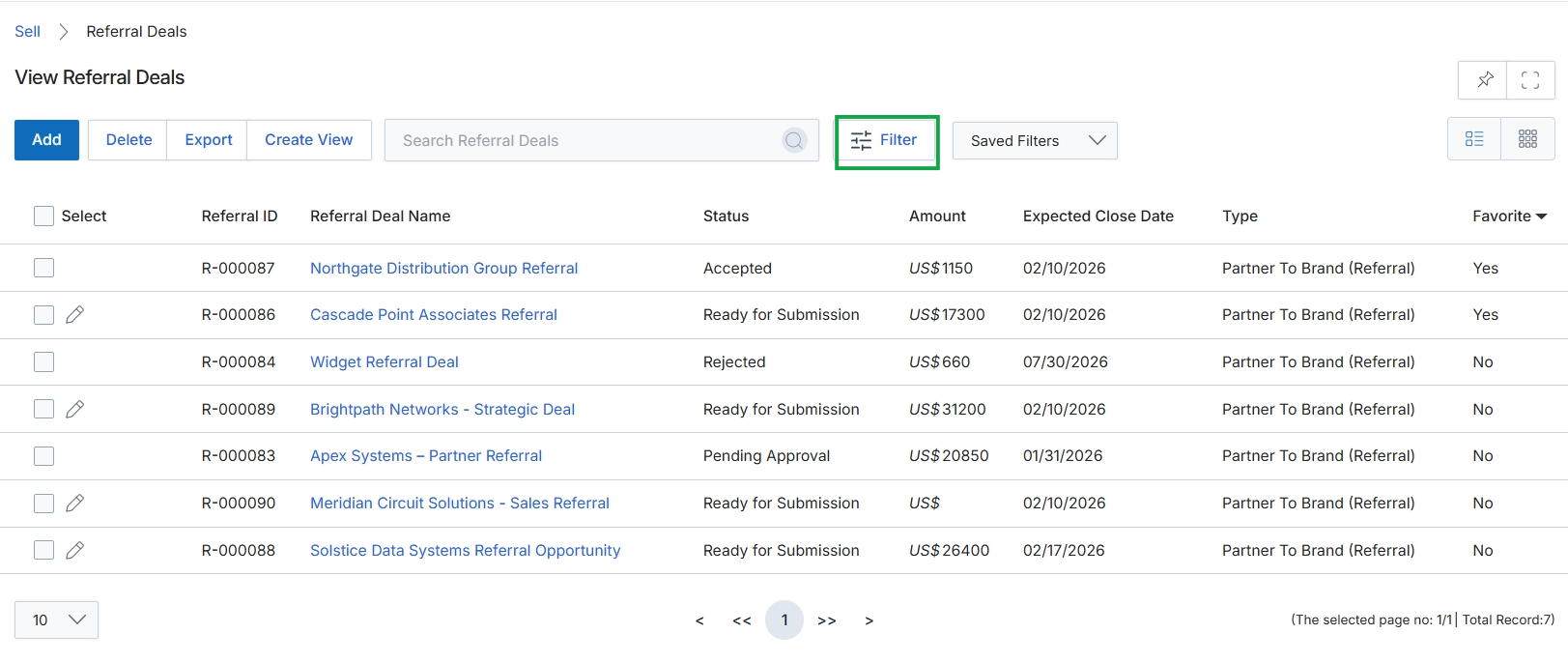This screenshot has width=1568, height=663.
Task: Click the Amount column header
Action: [937, 216]
